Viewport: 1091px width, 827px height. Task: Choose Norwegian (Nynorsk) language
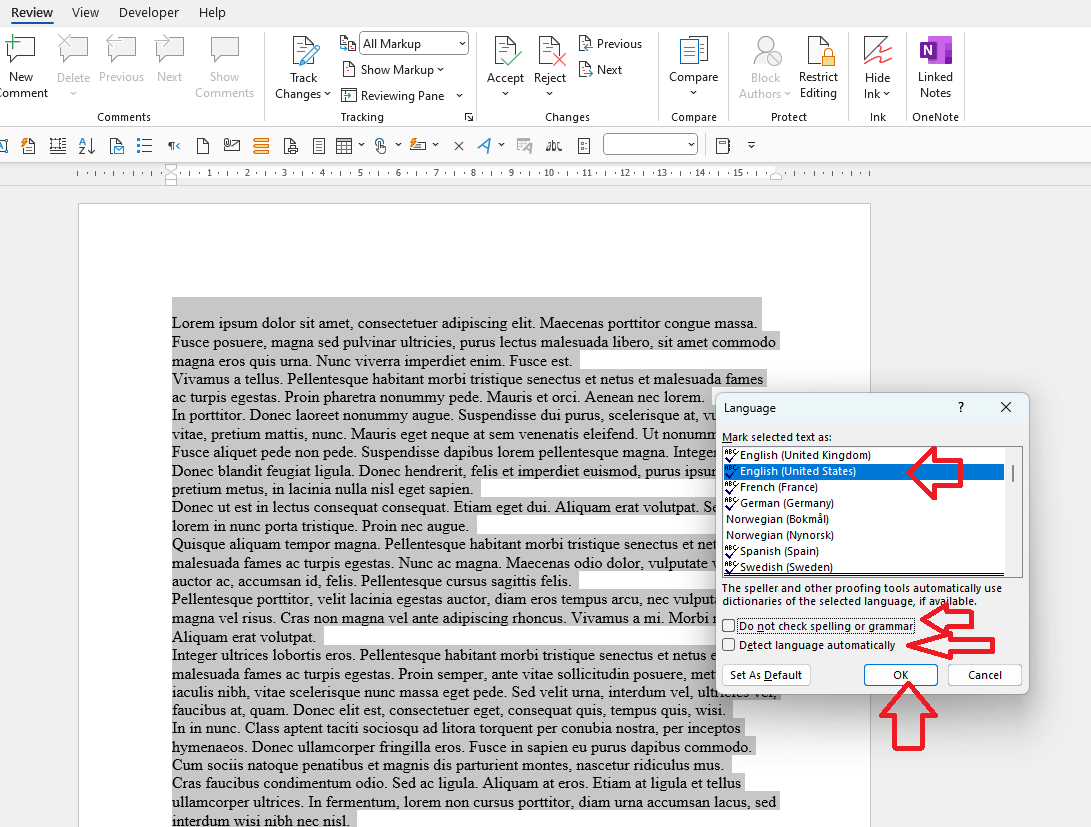pyautogui.click(x=863, y=535)
